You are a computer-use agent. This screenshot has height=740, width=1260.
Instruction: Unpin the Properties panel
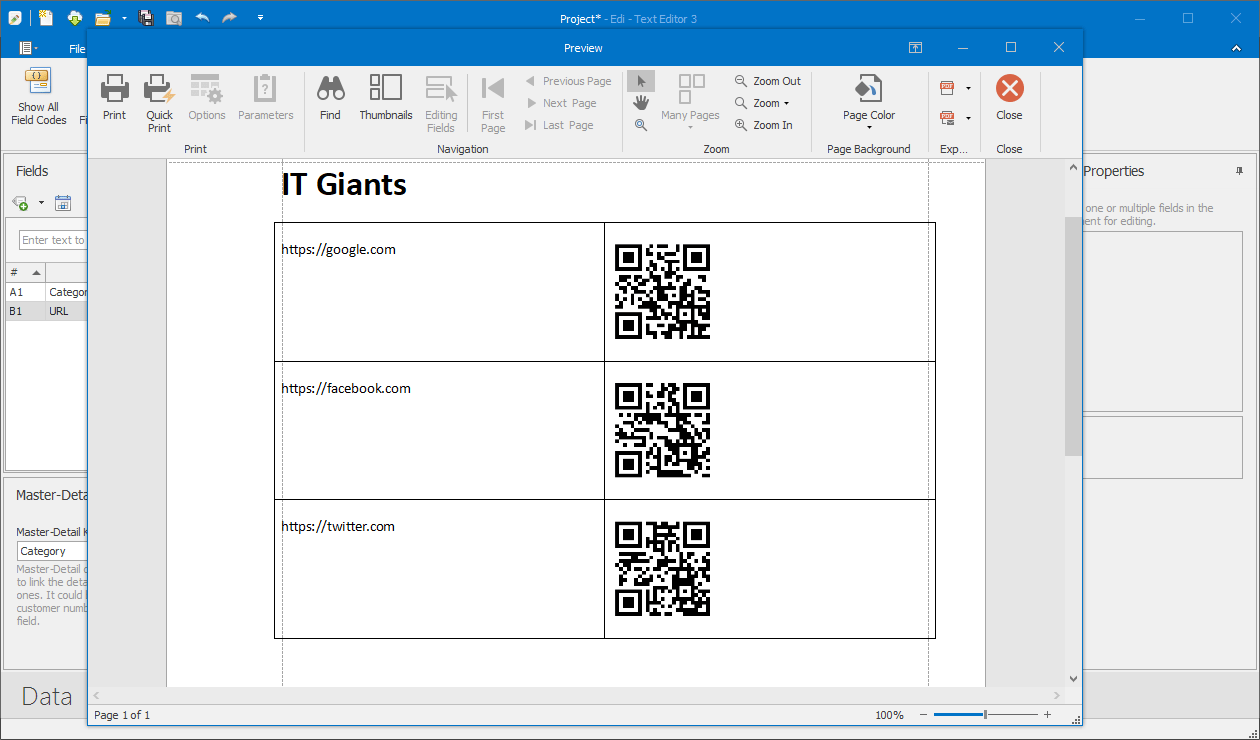[x=1238, y=171]
